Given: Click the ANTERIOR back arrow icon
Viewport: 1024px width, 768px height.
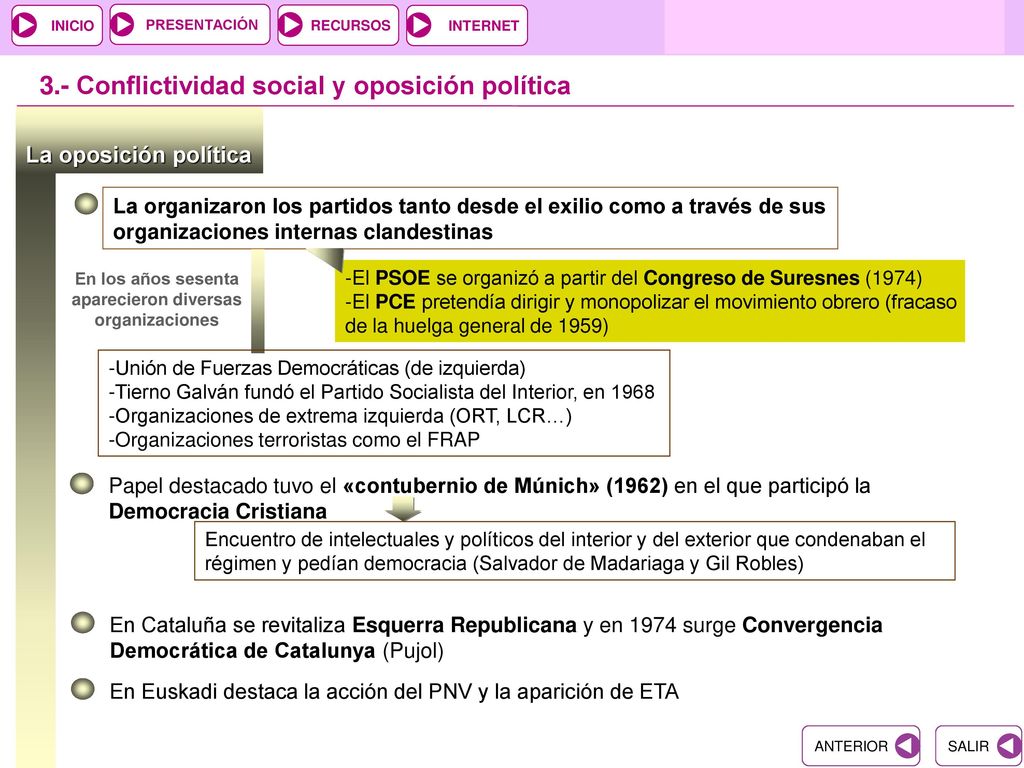Looking at the screenshot, I should 907,746.
